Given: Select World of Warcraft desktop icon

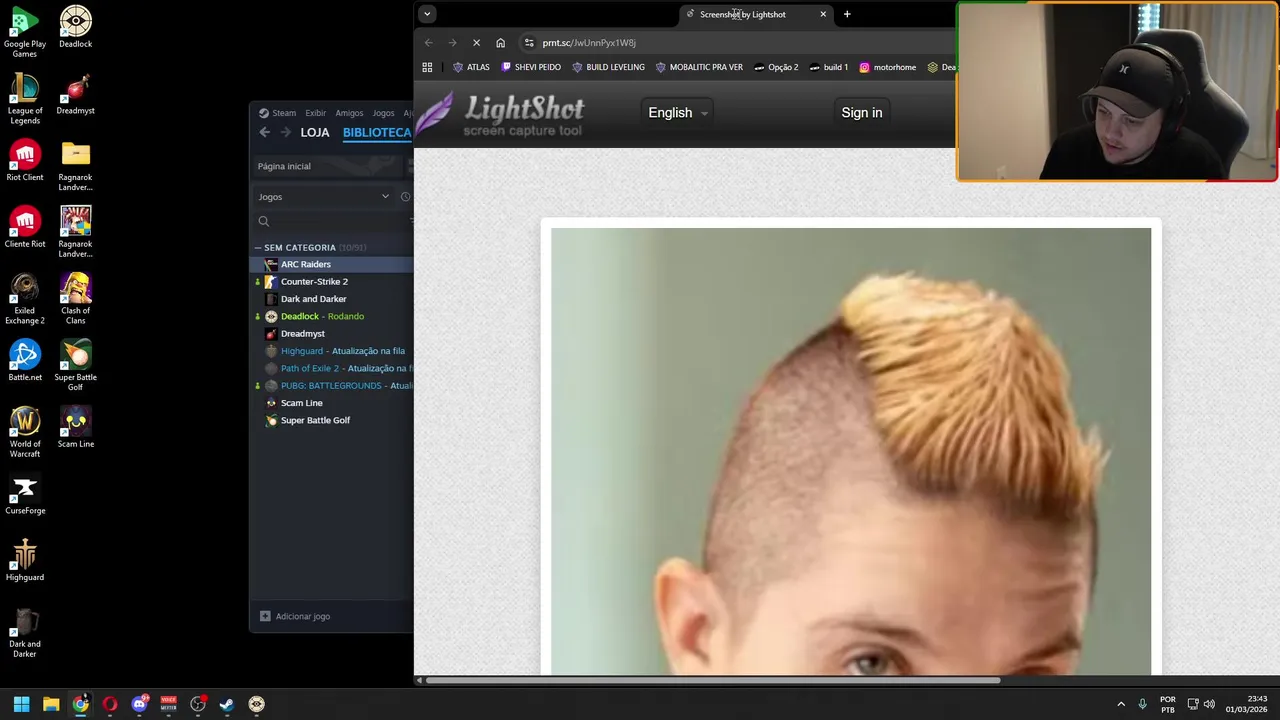Looking at the screenshot, I should click(25, 432).
